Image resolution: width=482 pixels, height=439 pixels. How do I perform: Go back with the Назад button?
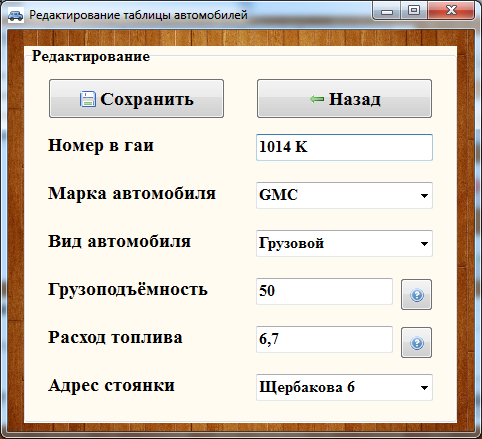344,99
